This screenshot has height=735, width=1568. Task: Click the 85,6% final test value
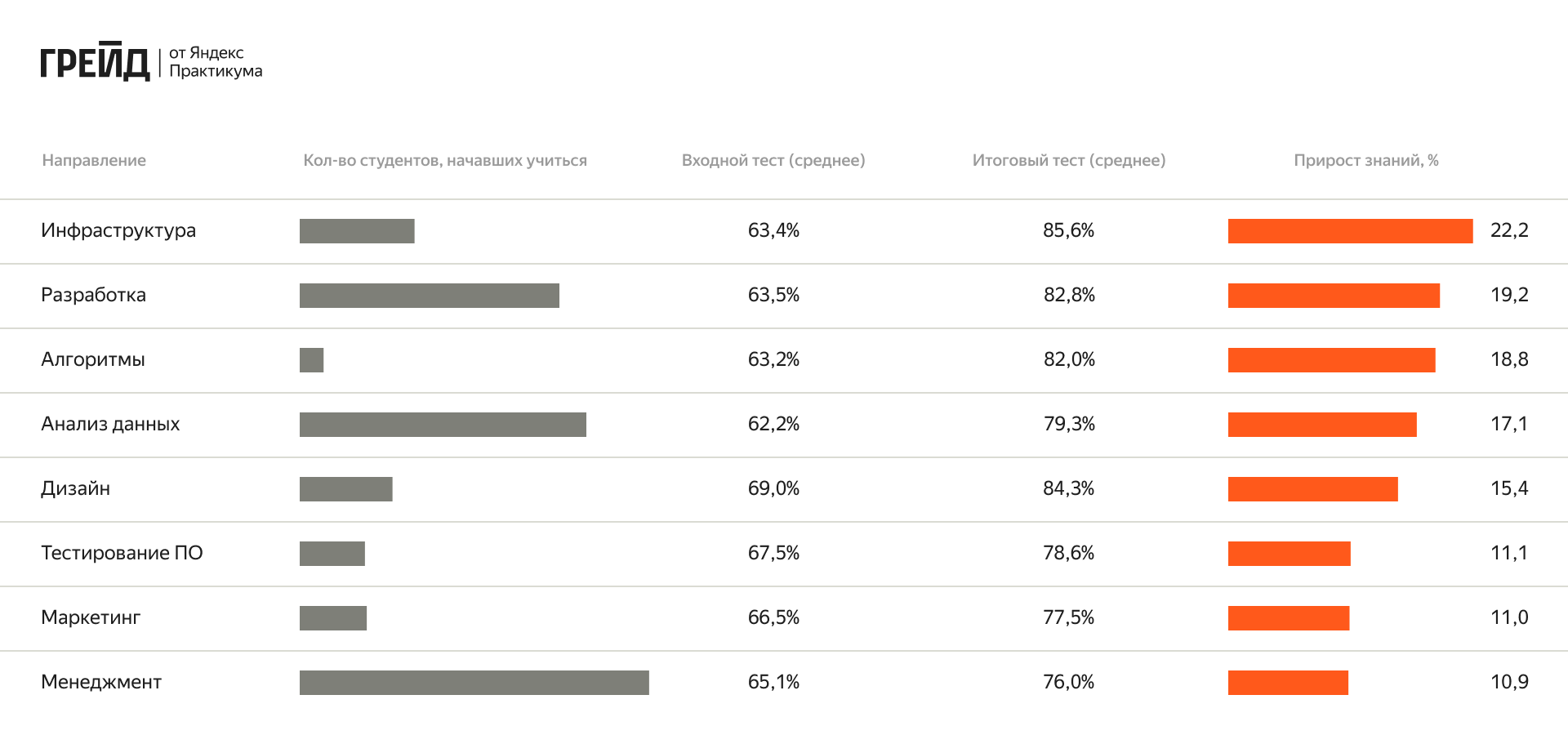coord(1068,230)
